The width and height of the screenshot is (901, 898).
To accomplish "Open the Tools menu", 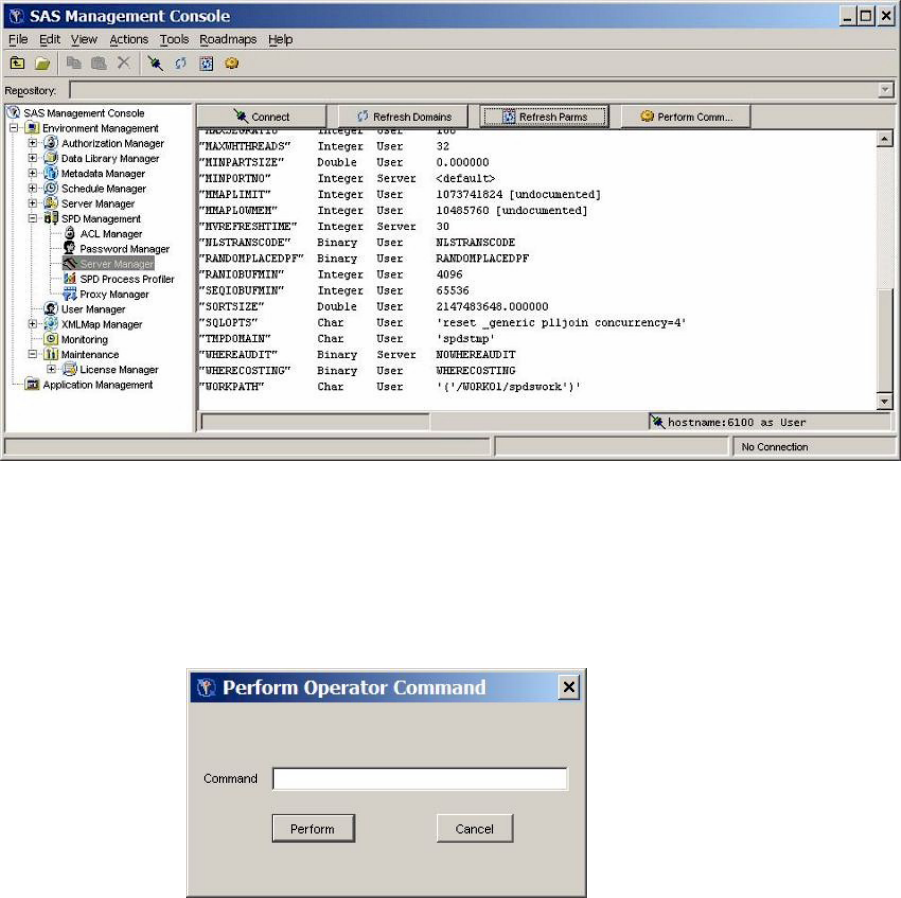I will (174, 40).
